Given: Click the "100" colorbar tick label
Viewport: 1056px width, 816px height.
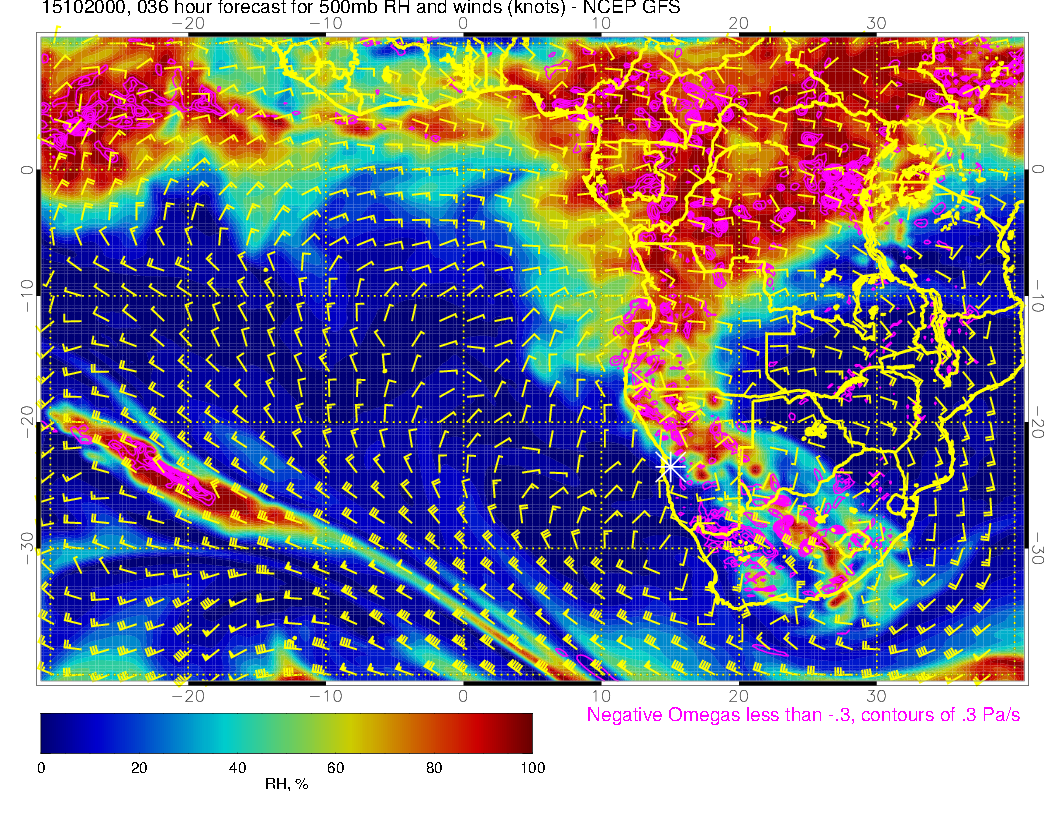Looking at the screenshot, I should (532, 767).
